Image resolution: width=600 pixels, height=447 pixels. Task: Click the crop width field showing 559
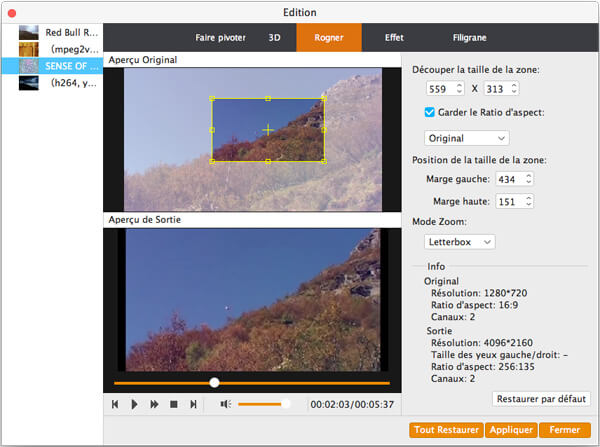[438, 89]
